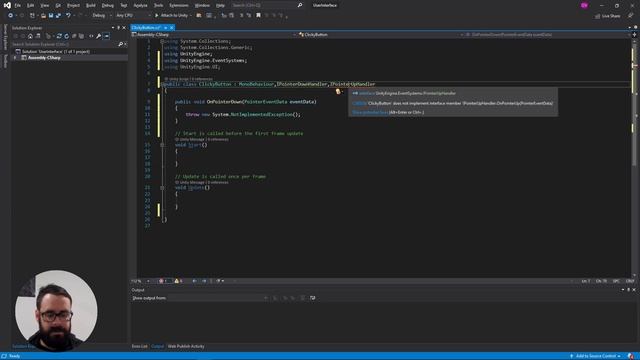The width and height of the screenshot is (640, 360).
Task: Open the editor zoom percentage dropdown
Action: (x=140, y=281)
